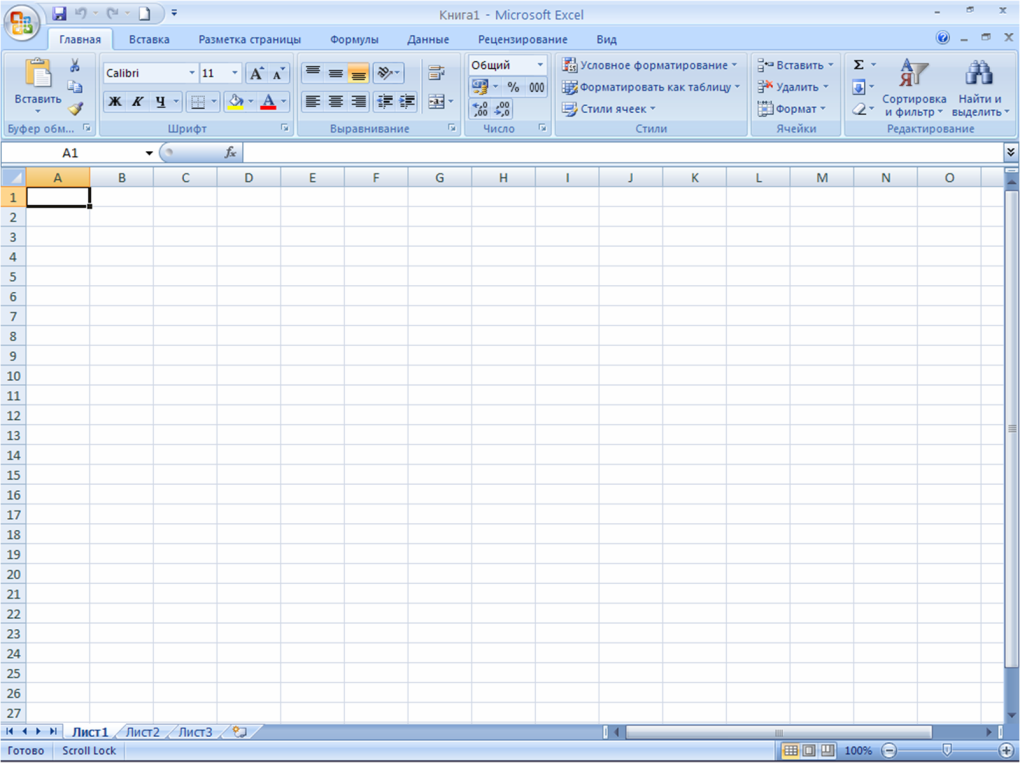The height and width of the screenshot is (763, 1020).
Task: Save the workbook from Quick Access toolbar
Action: pos(59,13)
